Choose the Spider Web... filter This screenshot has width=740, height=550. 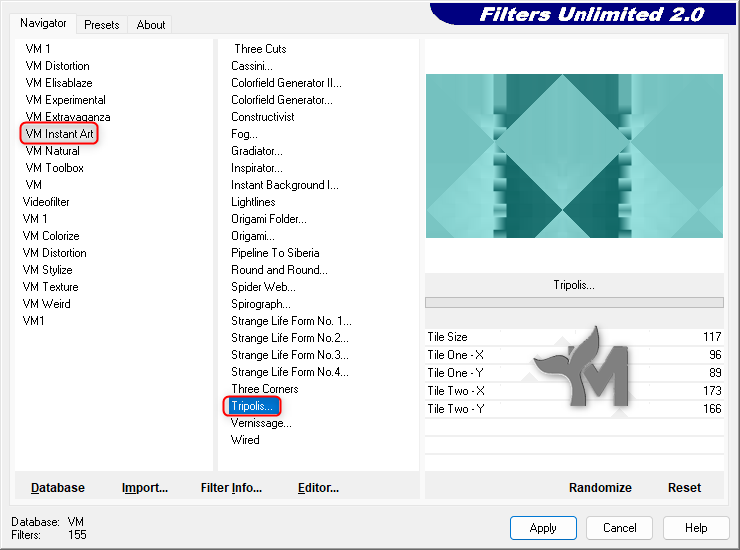point(263,287)
